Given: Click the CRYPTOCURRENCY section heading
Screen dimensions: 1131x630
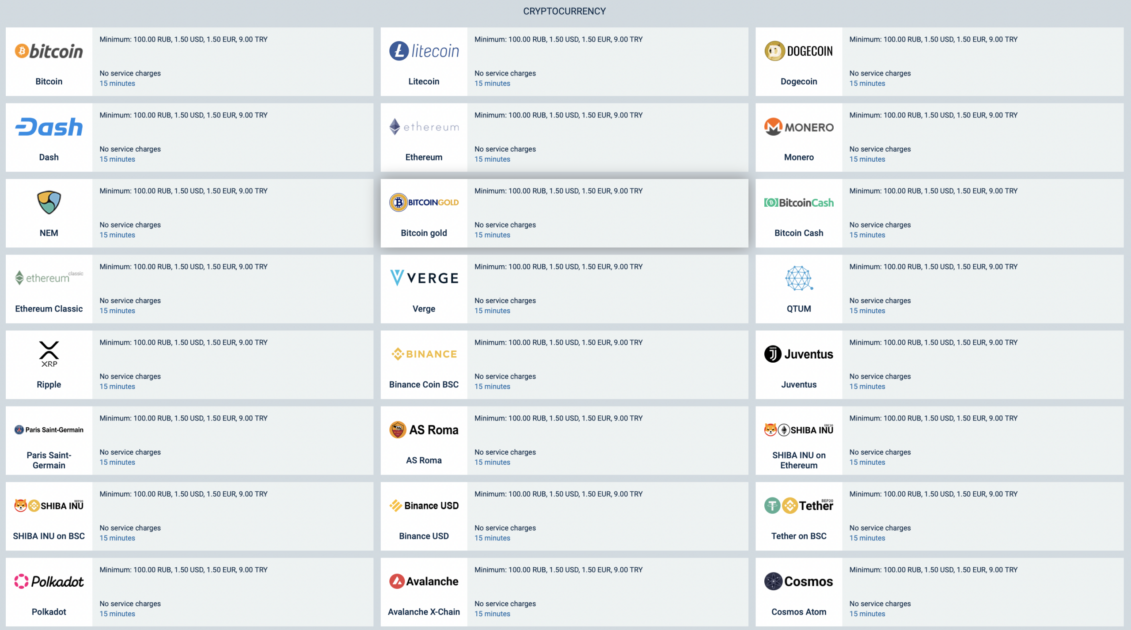Looking at the screenshot, I should click(x=565, y=12).
